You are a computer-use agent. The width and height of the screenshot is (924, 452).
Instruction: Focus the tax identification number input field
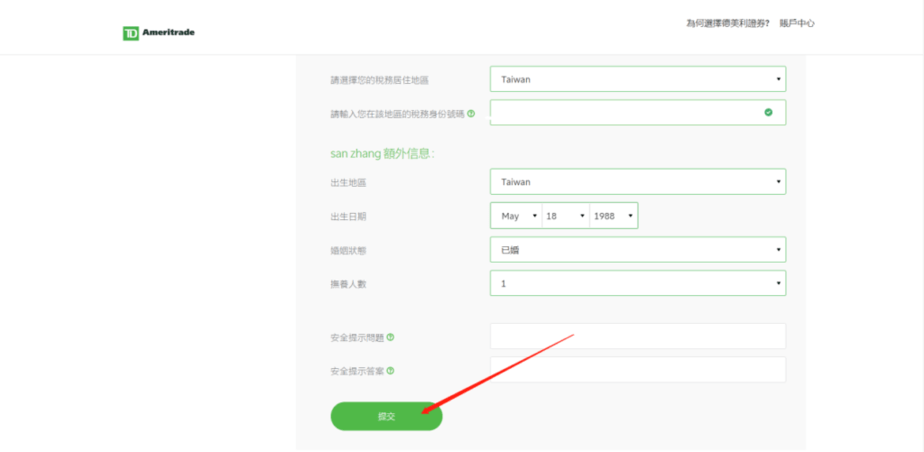click(638, 113)
